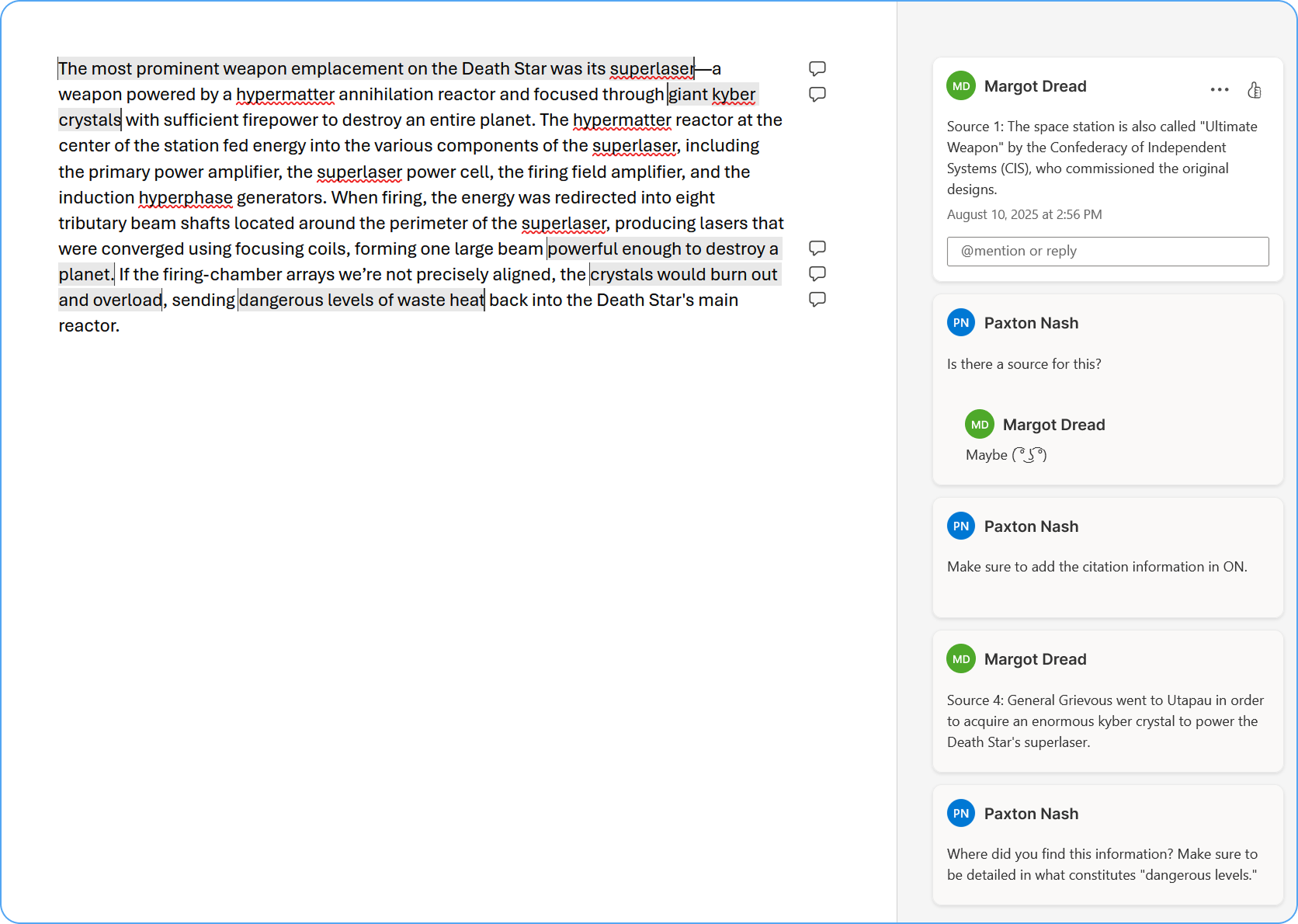1298x924 pixels.
Task: Click the Source 1 comment text
Action: coord(1102,158)
